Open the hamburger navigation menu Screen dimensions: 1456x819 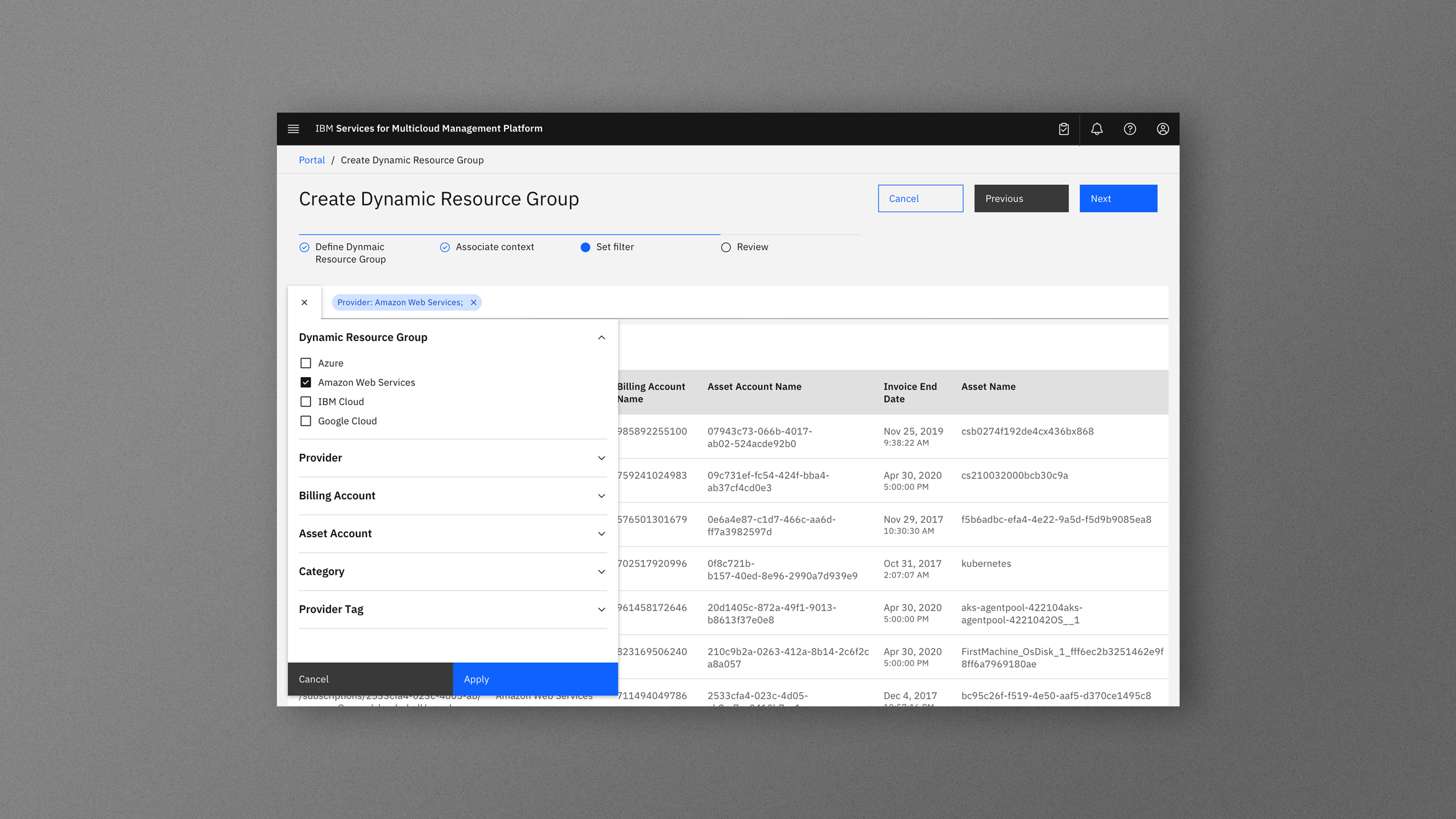(293, 129)
